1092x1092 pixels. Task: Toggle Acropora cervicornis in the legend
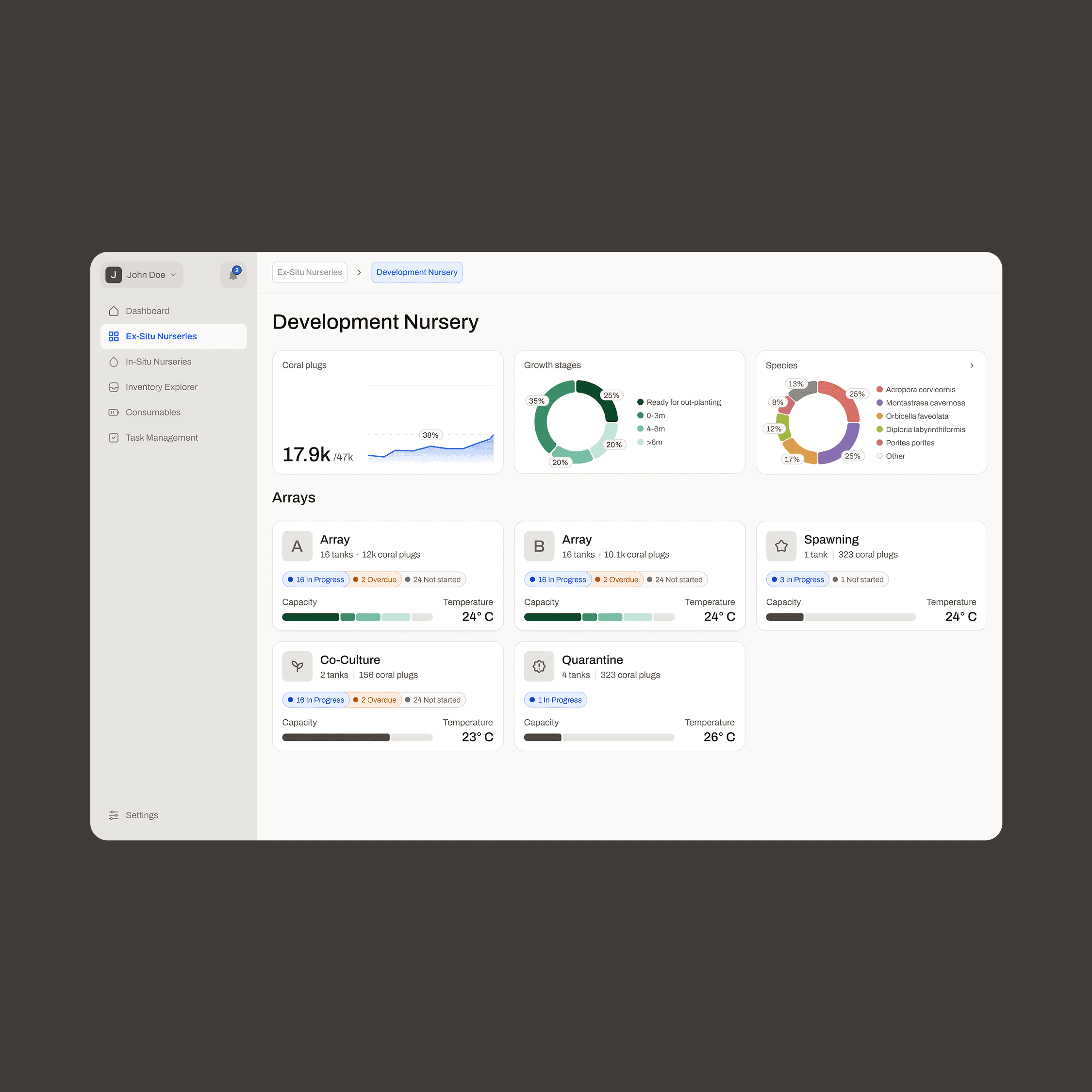920,389
